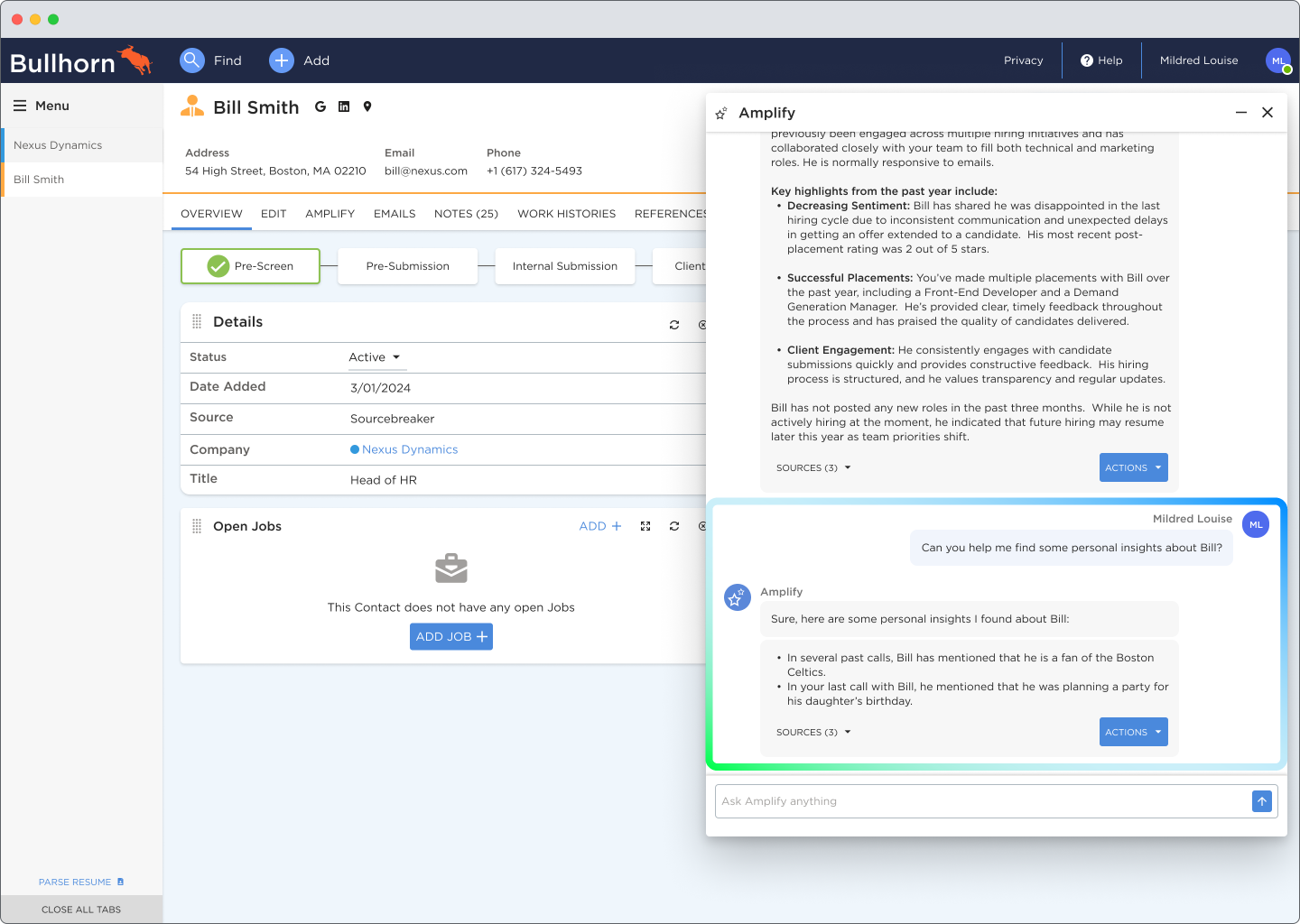Click the Ask Amplify anything input field
This screenshot has height=924, width=1300.
[x=980, y=801]
